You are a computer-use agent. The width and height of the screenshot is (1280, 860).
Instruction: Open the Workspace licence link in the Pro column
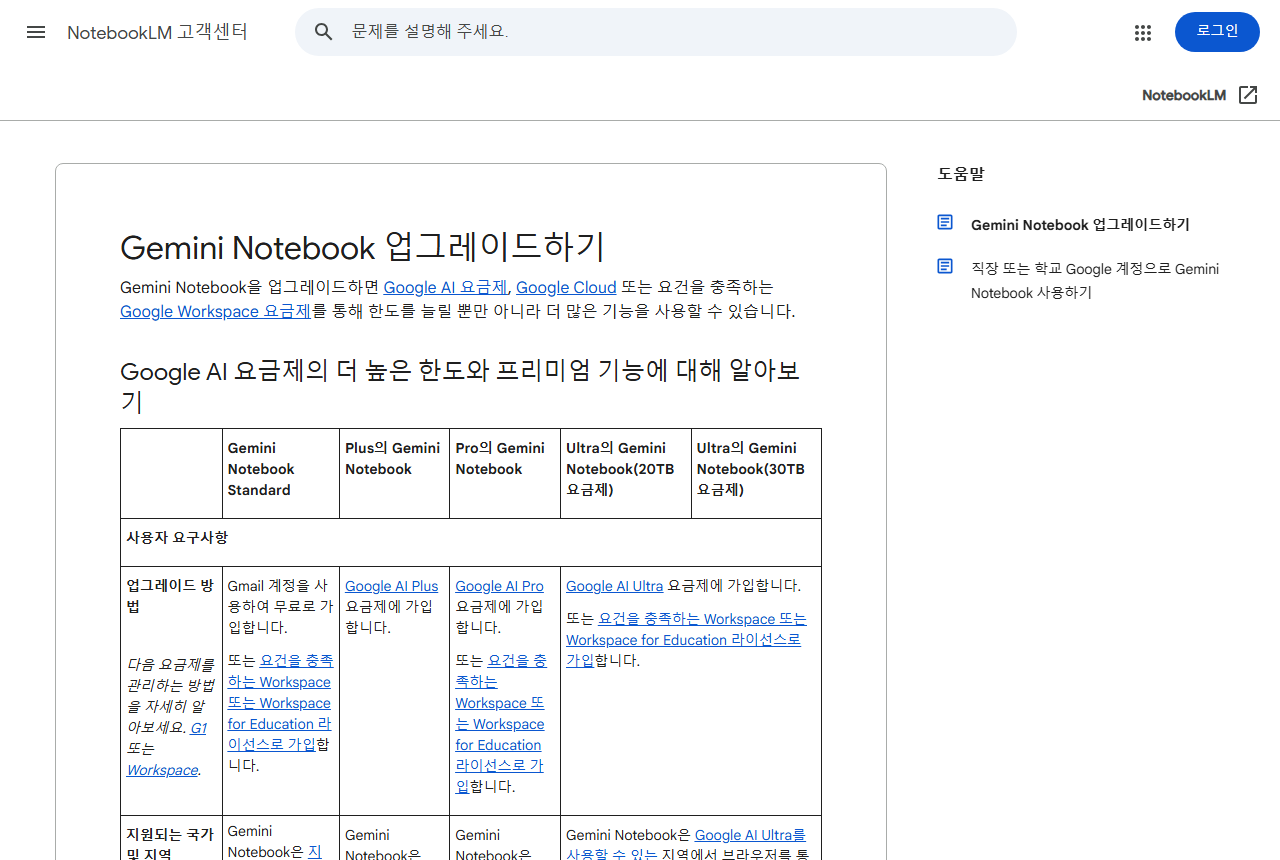point(501,724)
